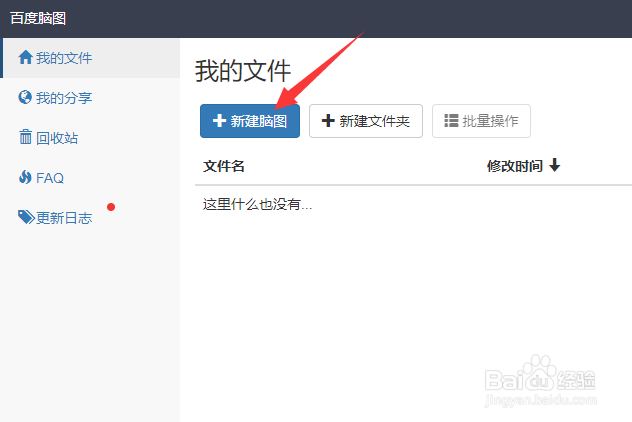Toggle sort arrow next to 修改时间
The width and height of the screenshot is (632, 422).
click(555, 165)
